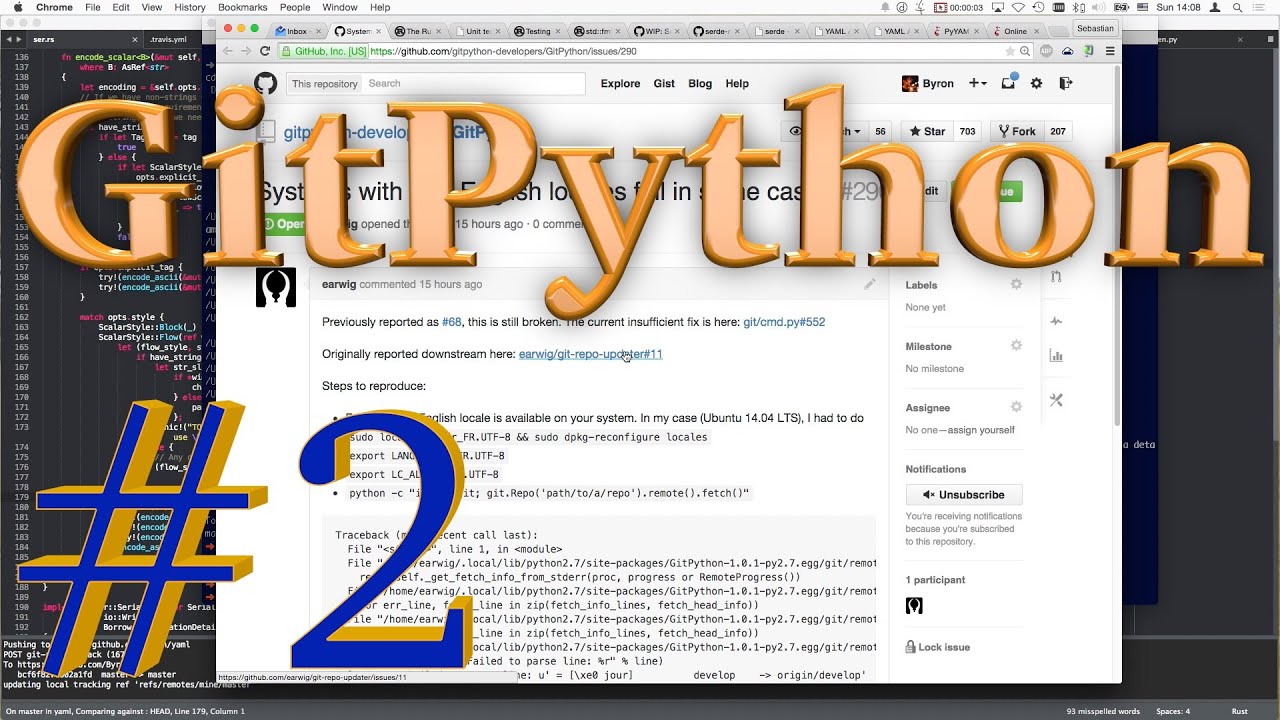Viewport: 1280px width, 720px height.
Task: Close the Testing tab
Action: [560, 31]
